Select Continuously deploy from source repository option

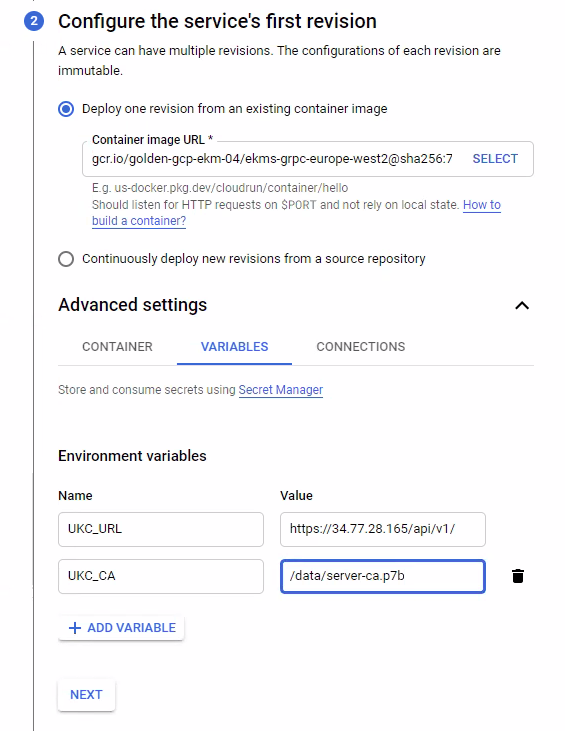click(66, 259)
